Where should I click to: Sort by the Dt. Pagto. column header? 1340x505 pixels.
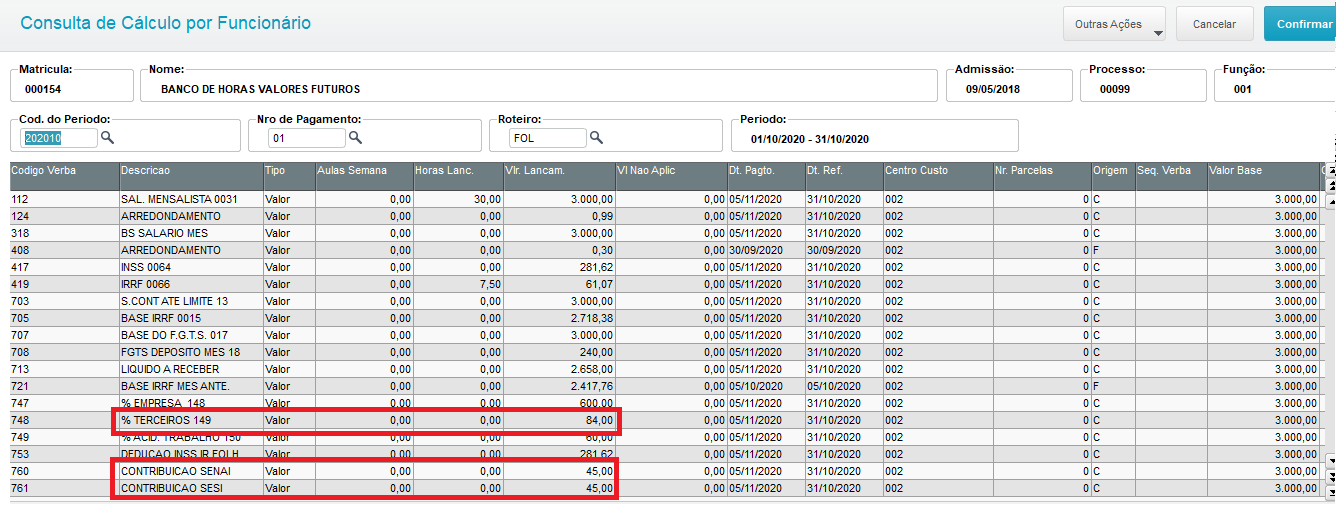[x=766, y=176]
